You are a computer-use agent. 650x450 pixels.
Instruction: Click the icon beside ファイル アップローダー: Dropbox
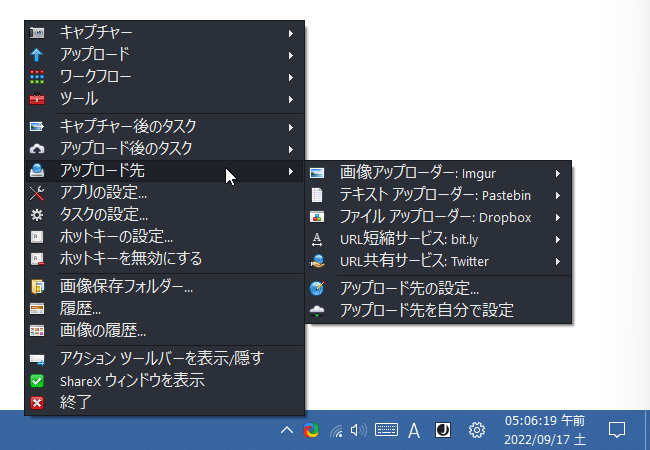[317, 217]
